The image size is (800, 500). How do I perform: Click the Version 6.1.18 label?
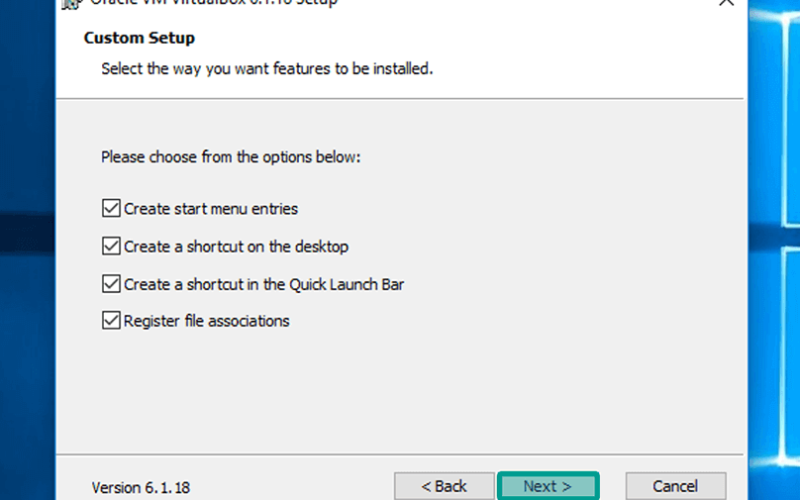tap(141, 487)
